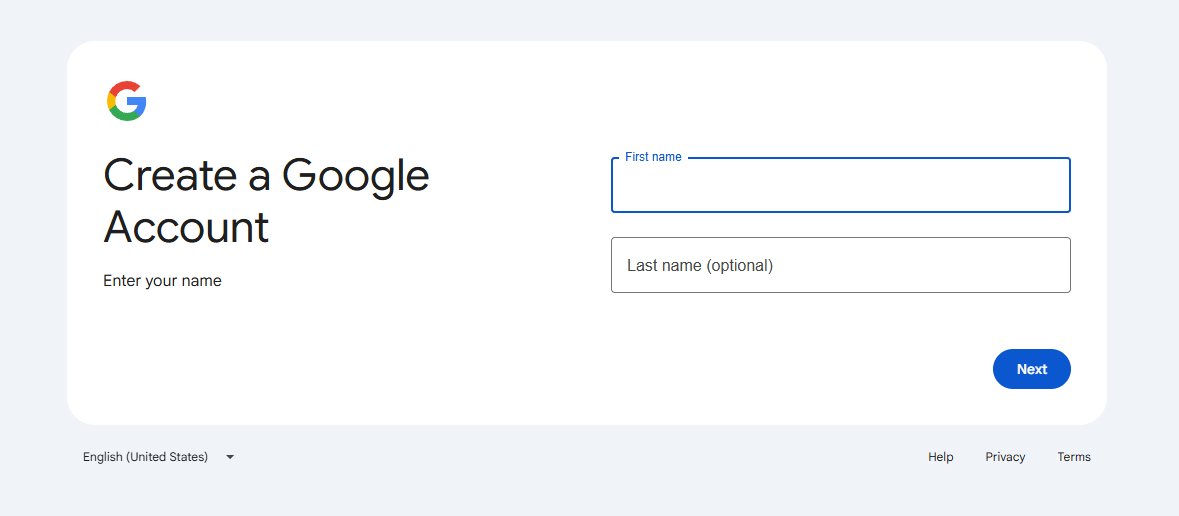Click the word Google in the heading
Image resolution: width=1179 pixels, height=516 pixels.
pyautogui.click(x=356, y=177)
